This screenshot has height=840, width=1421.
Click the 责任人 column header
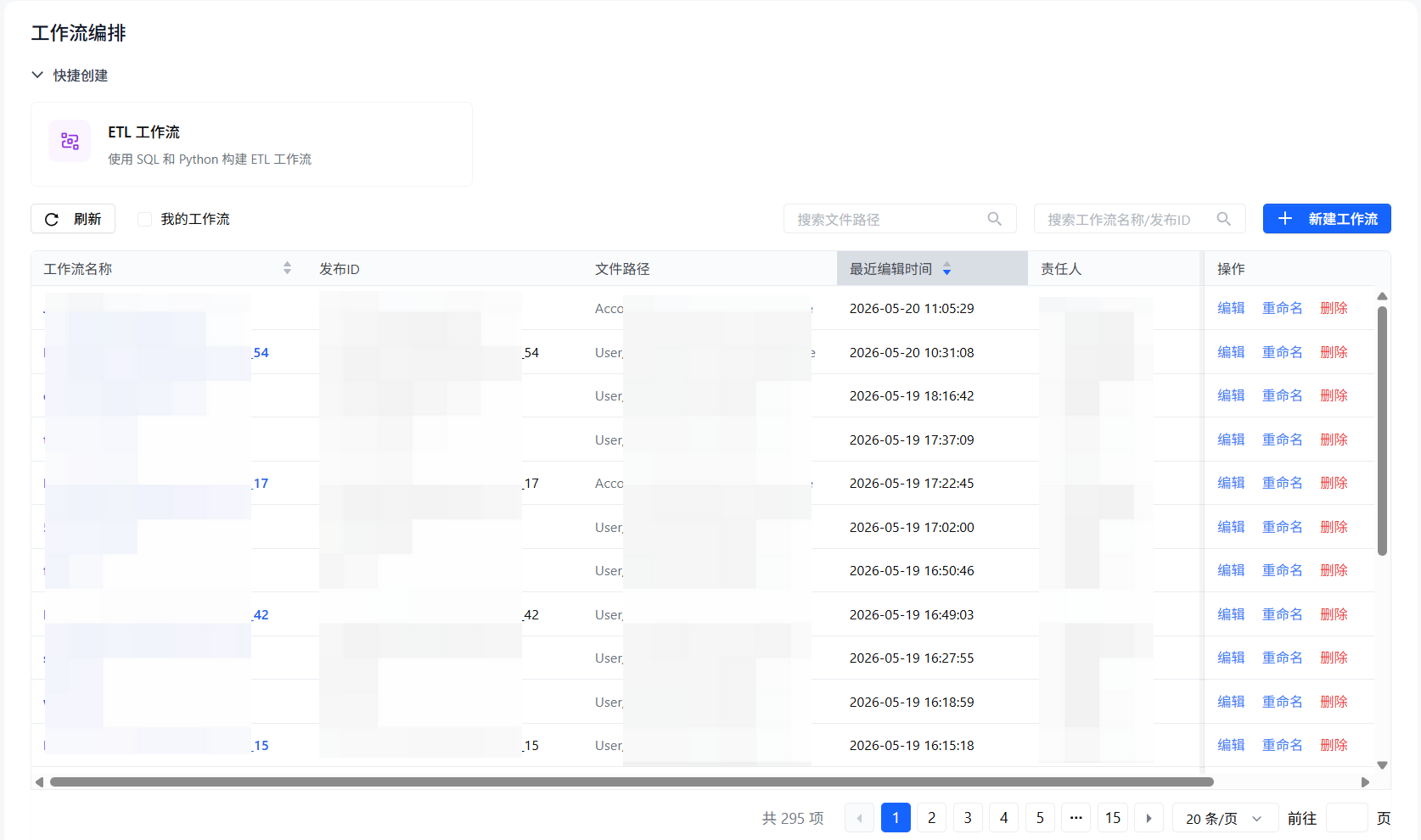[1061, 269]
